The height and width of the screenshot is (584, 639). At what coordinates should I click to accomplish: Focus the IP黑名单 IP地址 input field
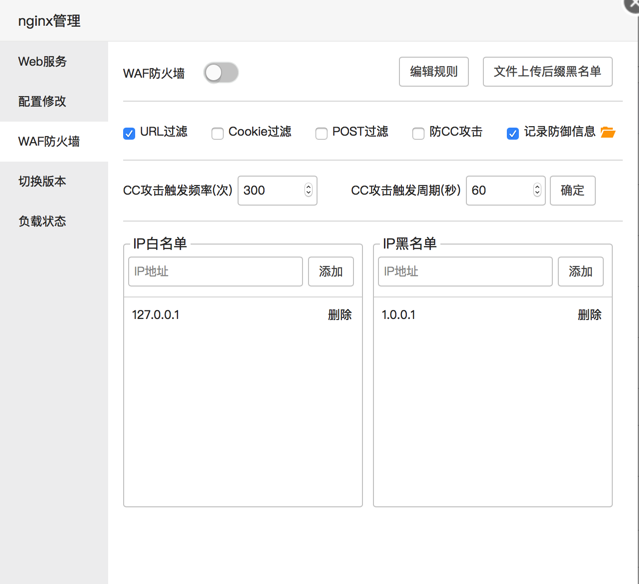(465, 271)
